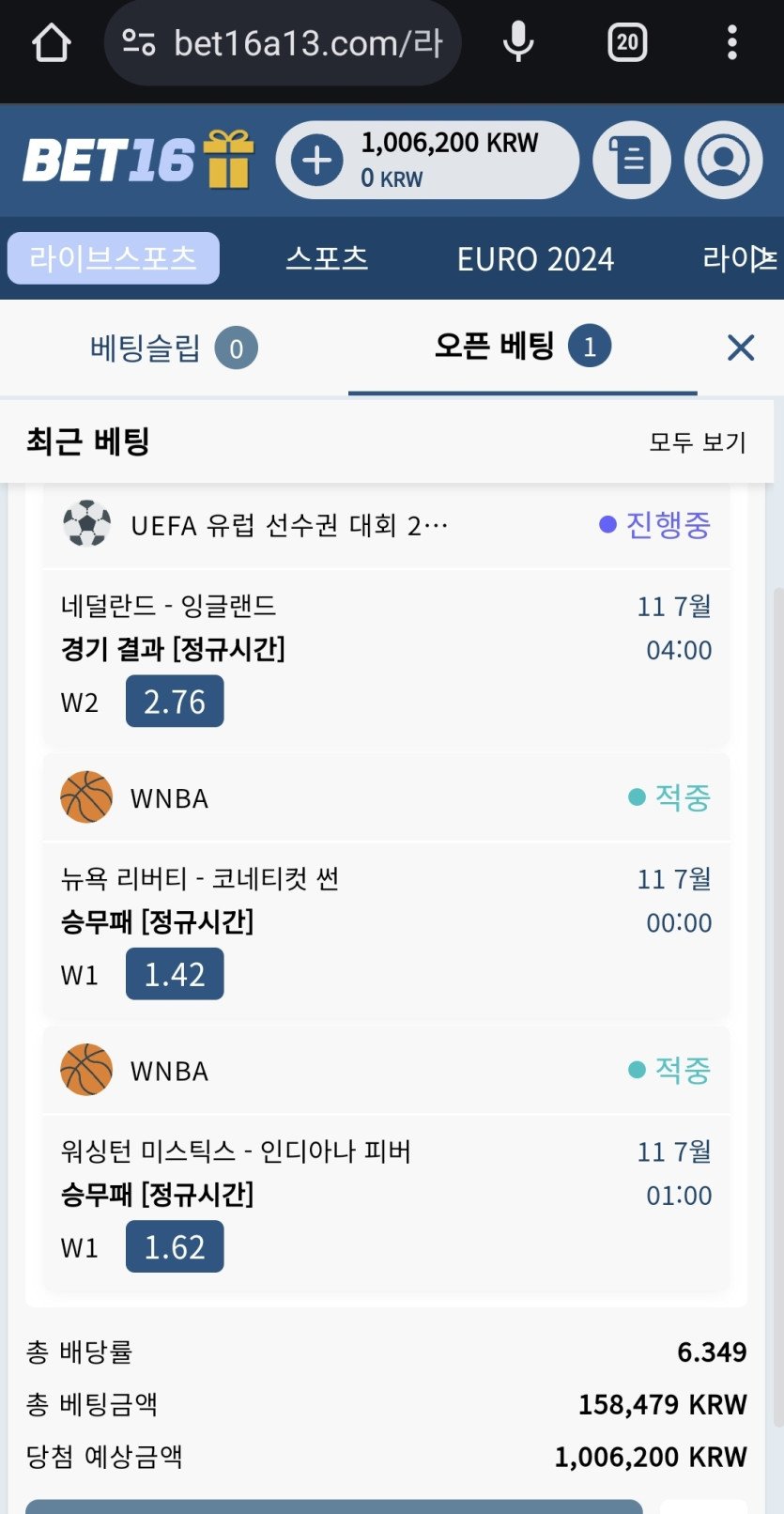This screenshot has height=1514, width=784.
Task: Click the 2.76 odds button
Action: coord(175,702)
